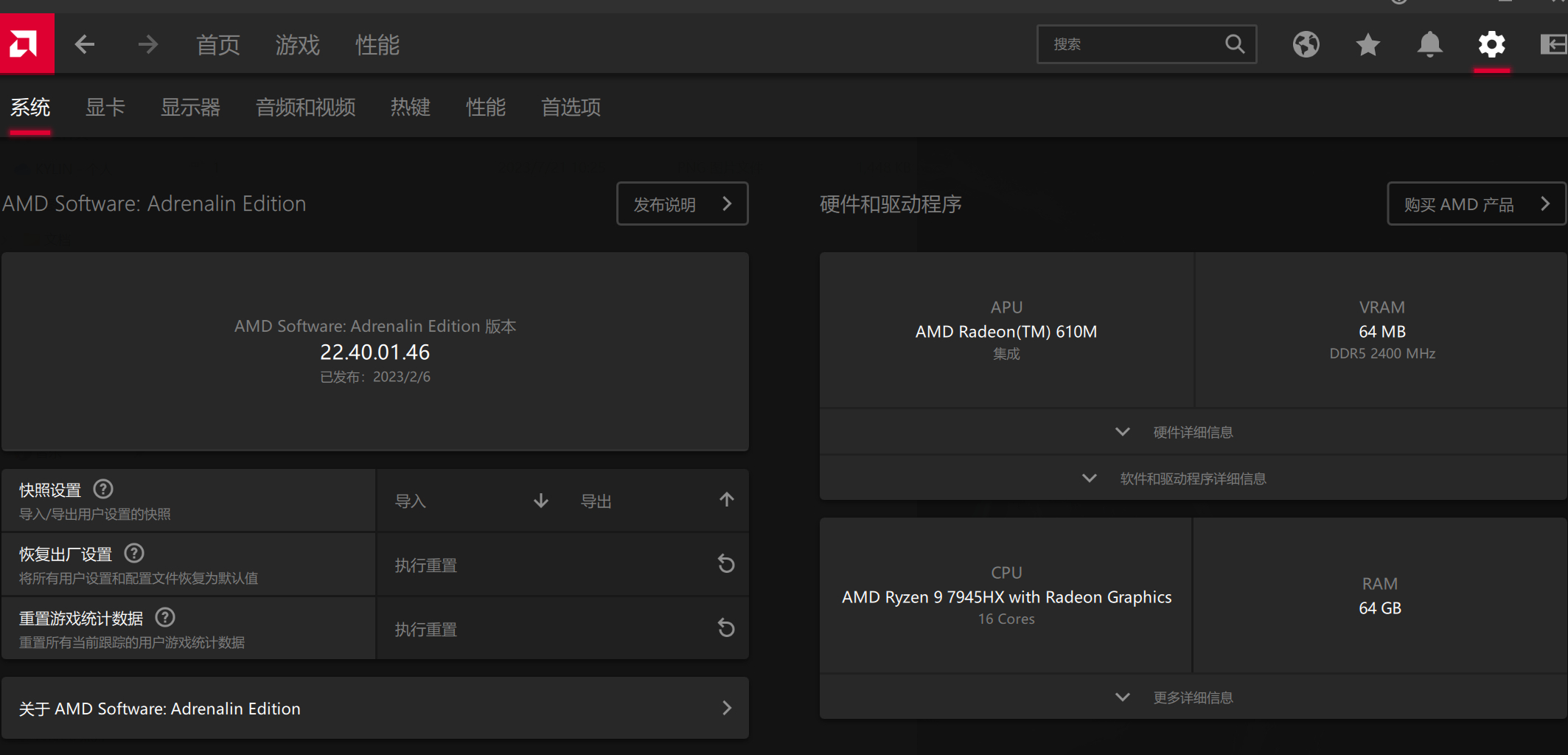Switch to the 热键 tab
Image resolution: width=1568 pixels, height=755 pixels.
[411, 108]
